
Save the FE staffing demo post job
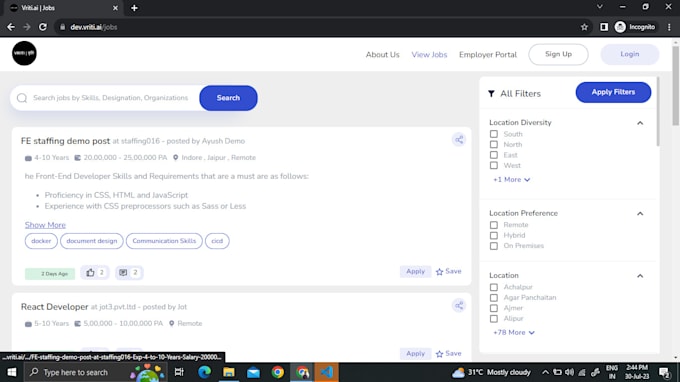448,271
